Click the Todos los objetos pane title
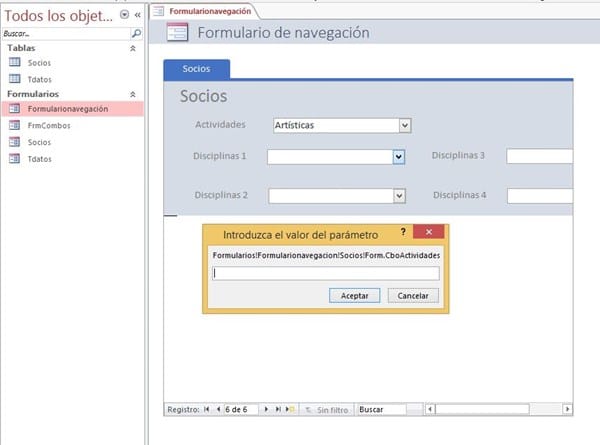Viewport: 600px width, 445px height. tap(59, 16)
